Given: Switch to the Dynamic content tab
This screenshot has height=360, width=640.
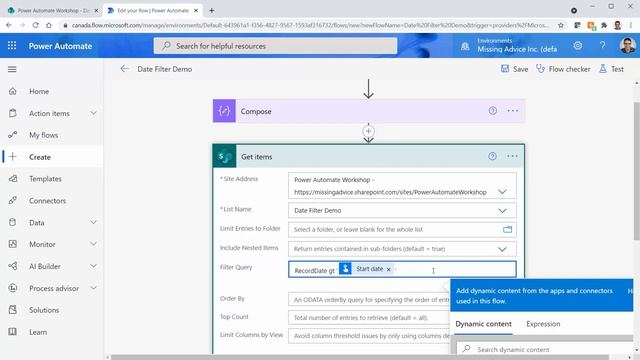Looking at the screenshot, I should pos(483,324).
